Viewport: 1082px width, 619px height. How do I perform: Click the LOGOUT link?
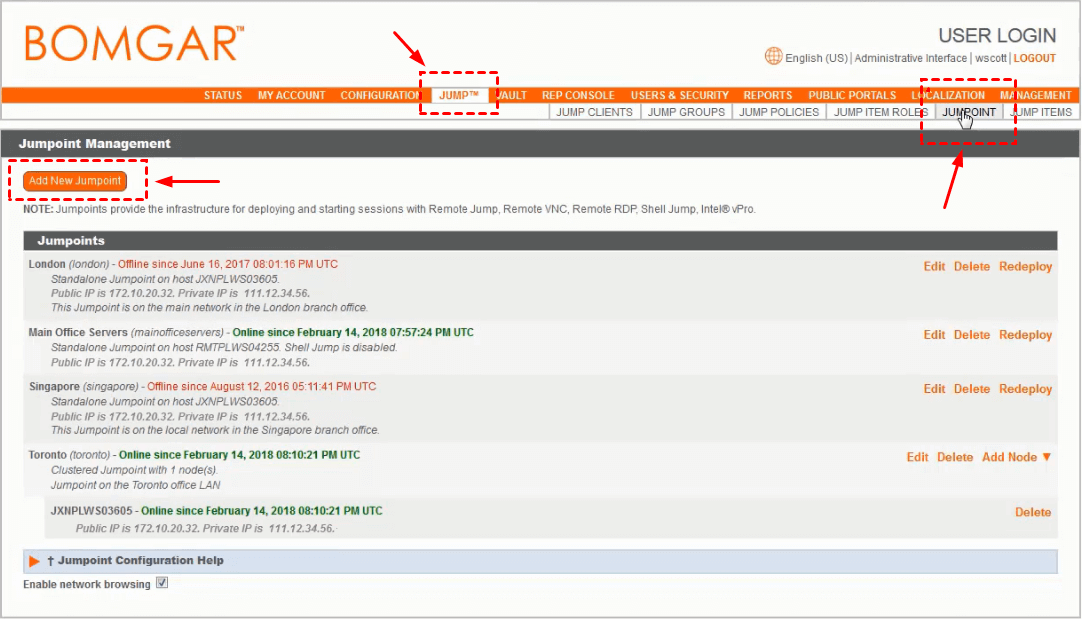1034,58
